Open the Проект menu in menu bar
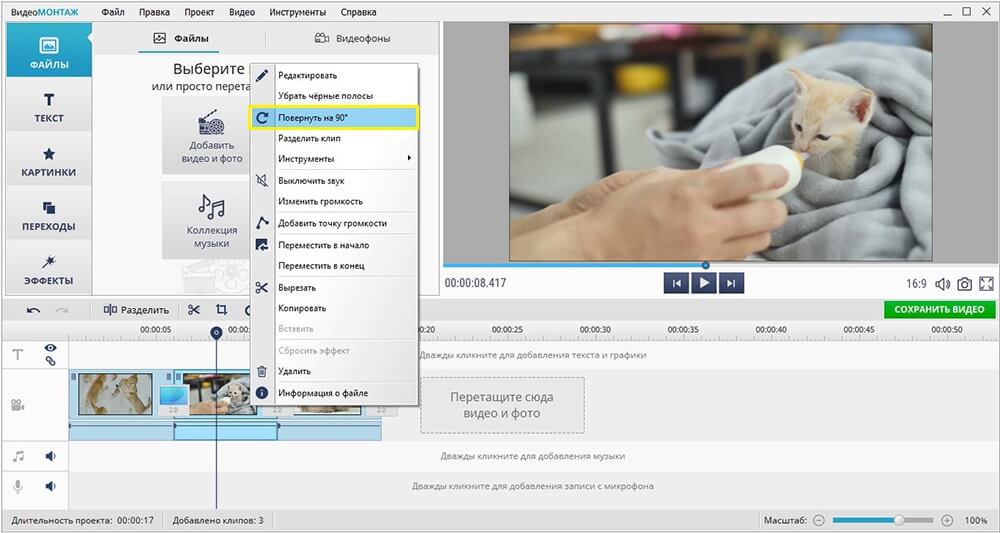 199,13
